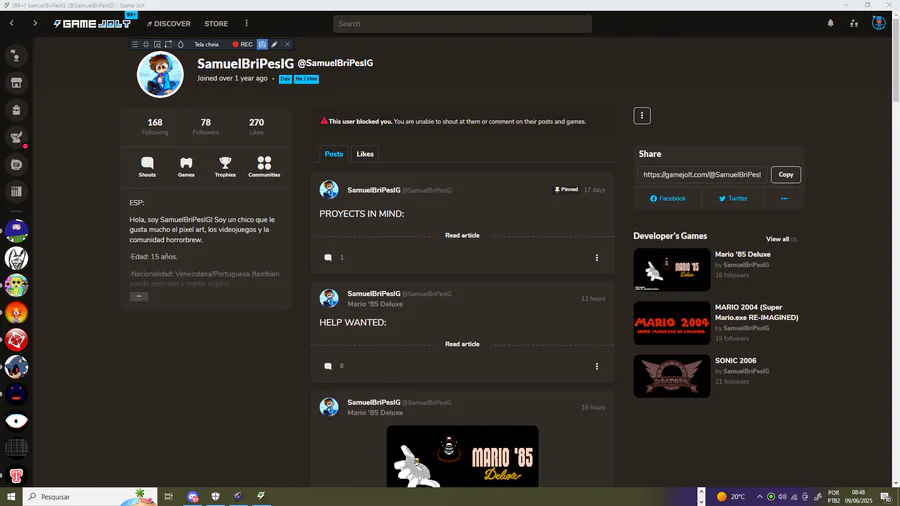The width and height of the screenshot is (900, 506).
Task: Go forward with the navigation arrow
Action: 35,24
